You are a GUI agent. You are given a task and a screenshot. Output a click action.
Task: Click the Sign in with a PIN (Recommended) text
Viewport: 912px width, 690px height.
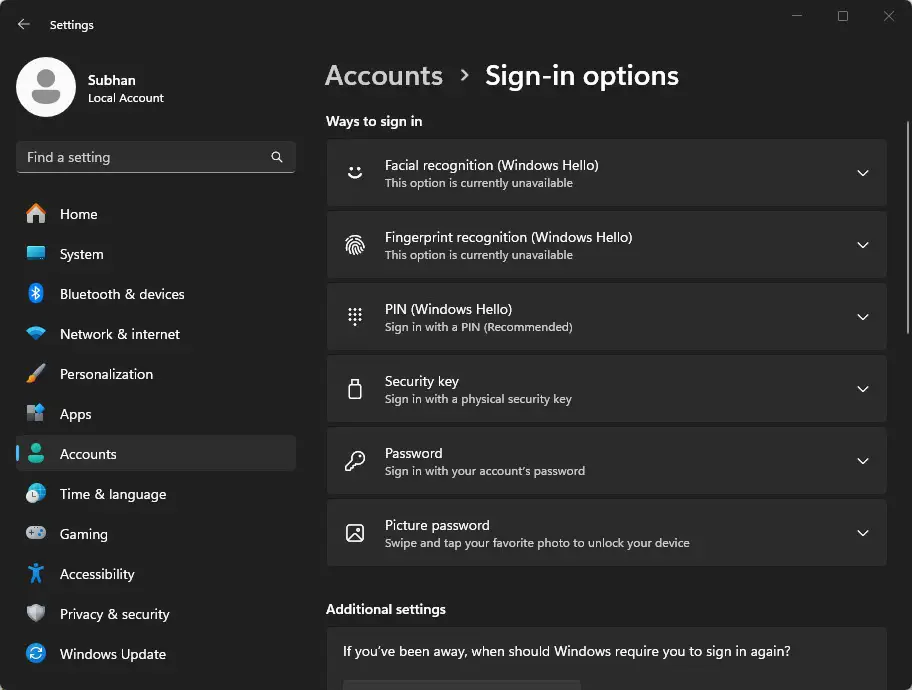(x=479, y=327)
